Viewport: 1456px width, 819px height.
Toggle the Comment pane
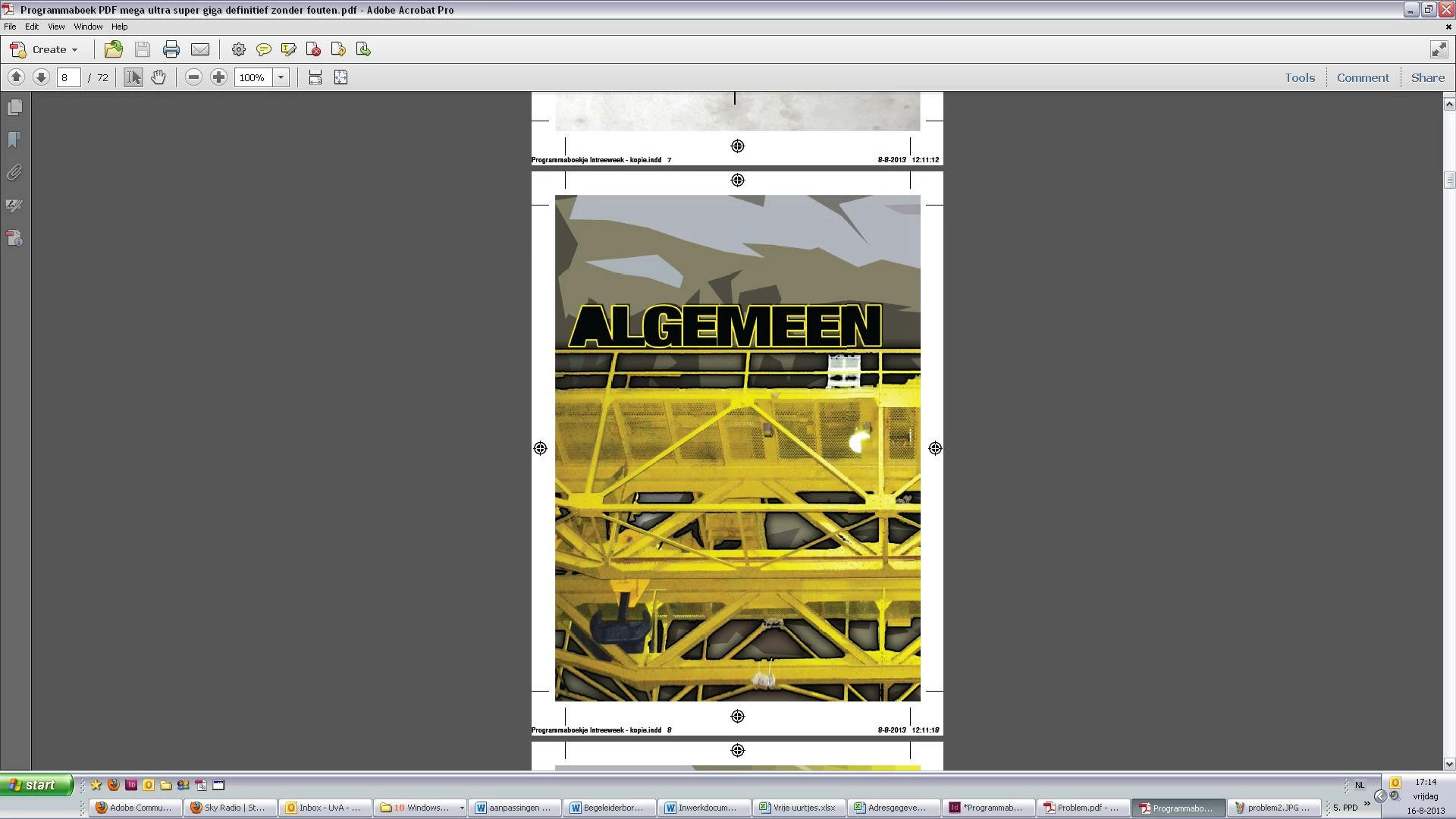1362,77
